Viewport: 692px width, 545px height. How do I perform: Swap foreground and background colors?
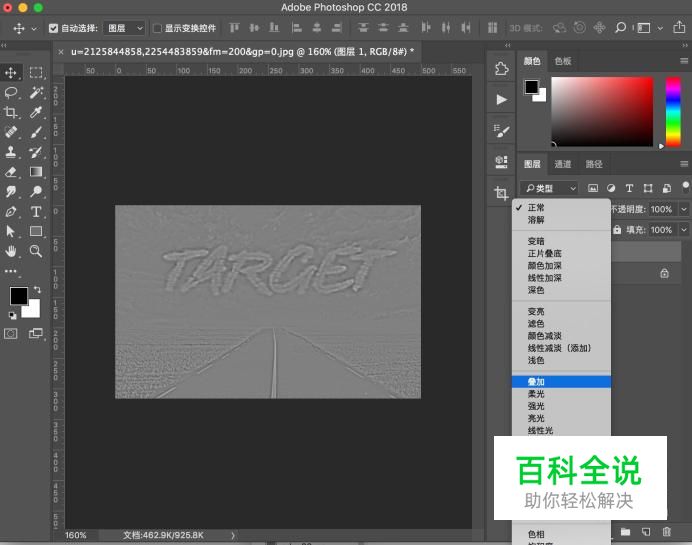point(38,289)
